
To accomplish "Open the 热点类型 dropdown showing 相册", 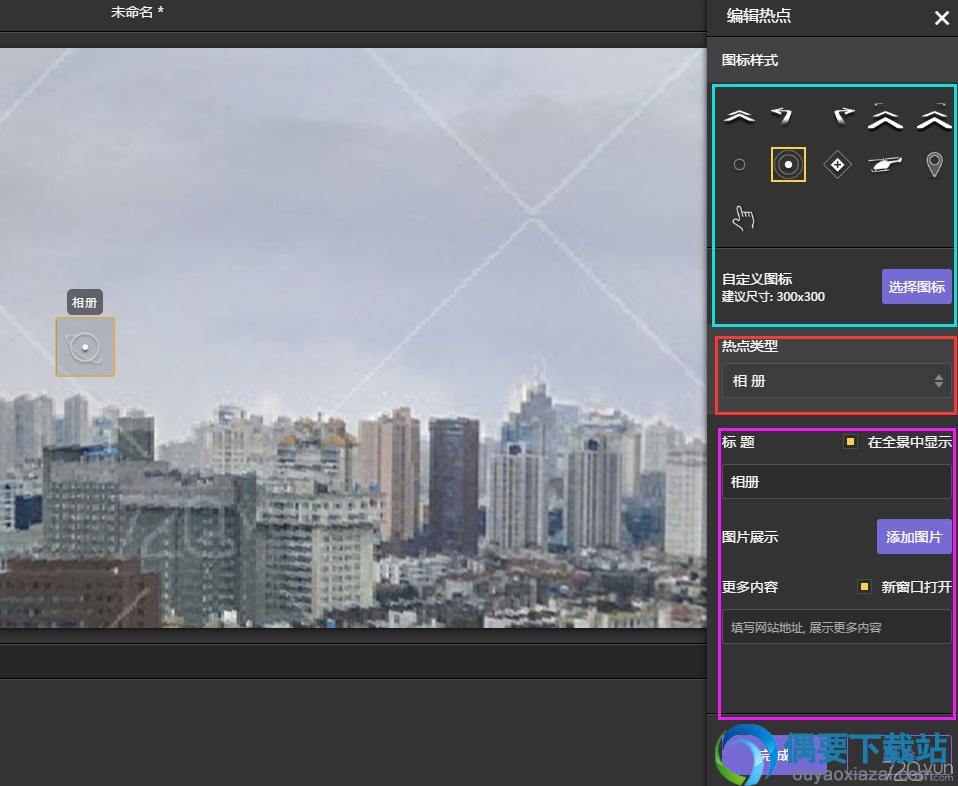I will pos(836,381).
